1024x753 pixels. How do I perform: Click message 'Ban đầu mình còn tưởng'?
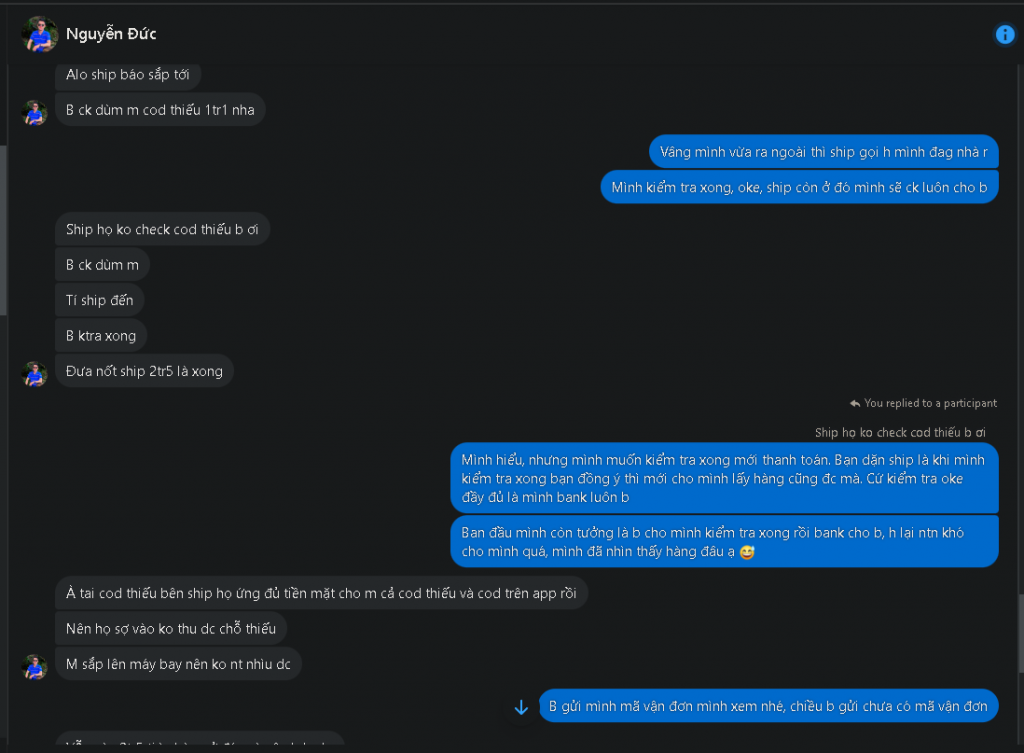724,541
